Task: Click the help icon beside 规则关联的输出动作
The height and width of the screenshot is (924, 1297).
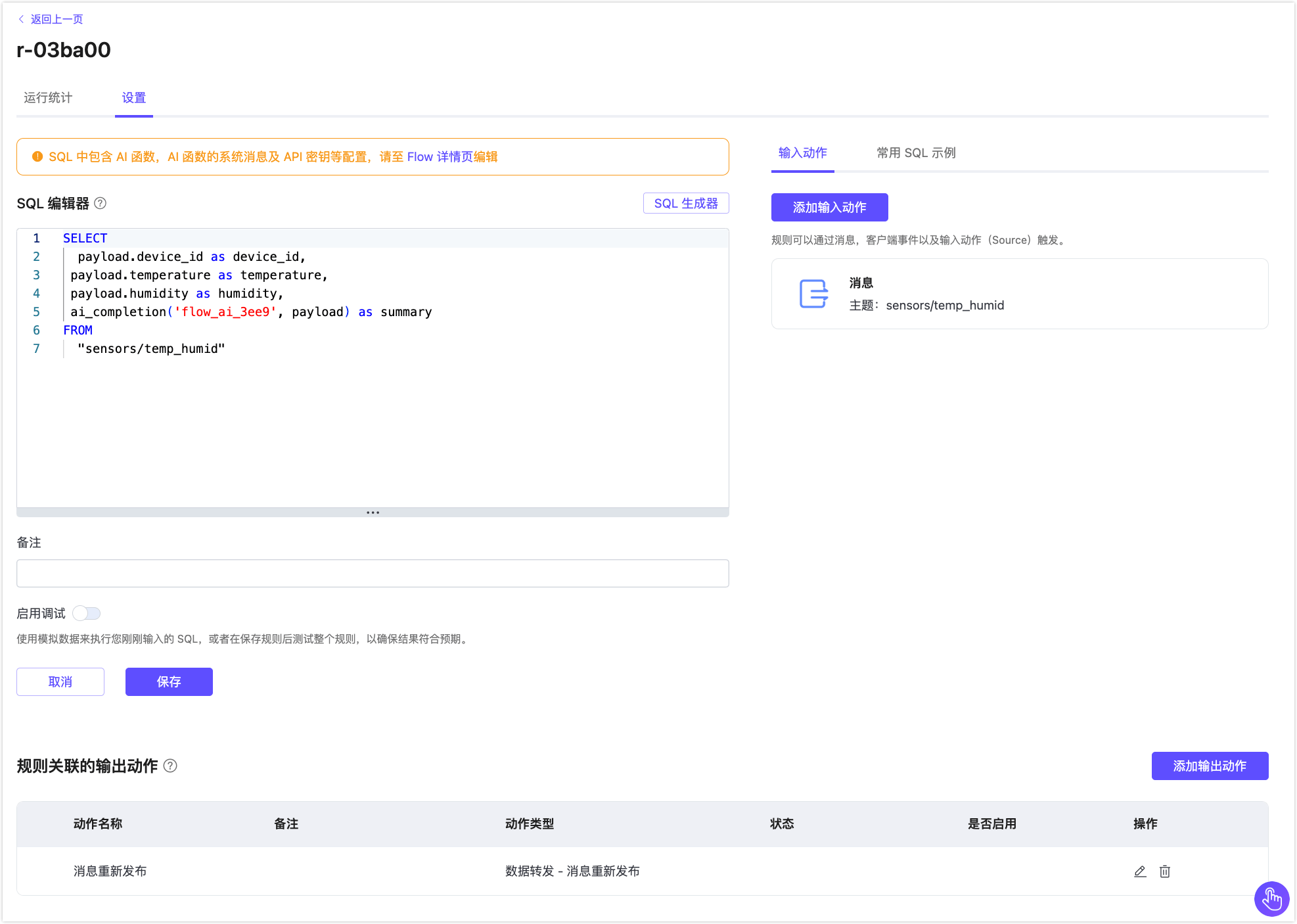Action: [x=171, y=766]
